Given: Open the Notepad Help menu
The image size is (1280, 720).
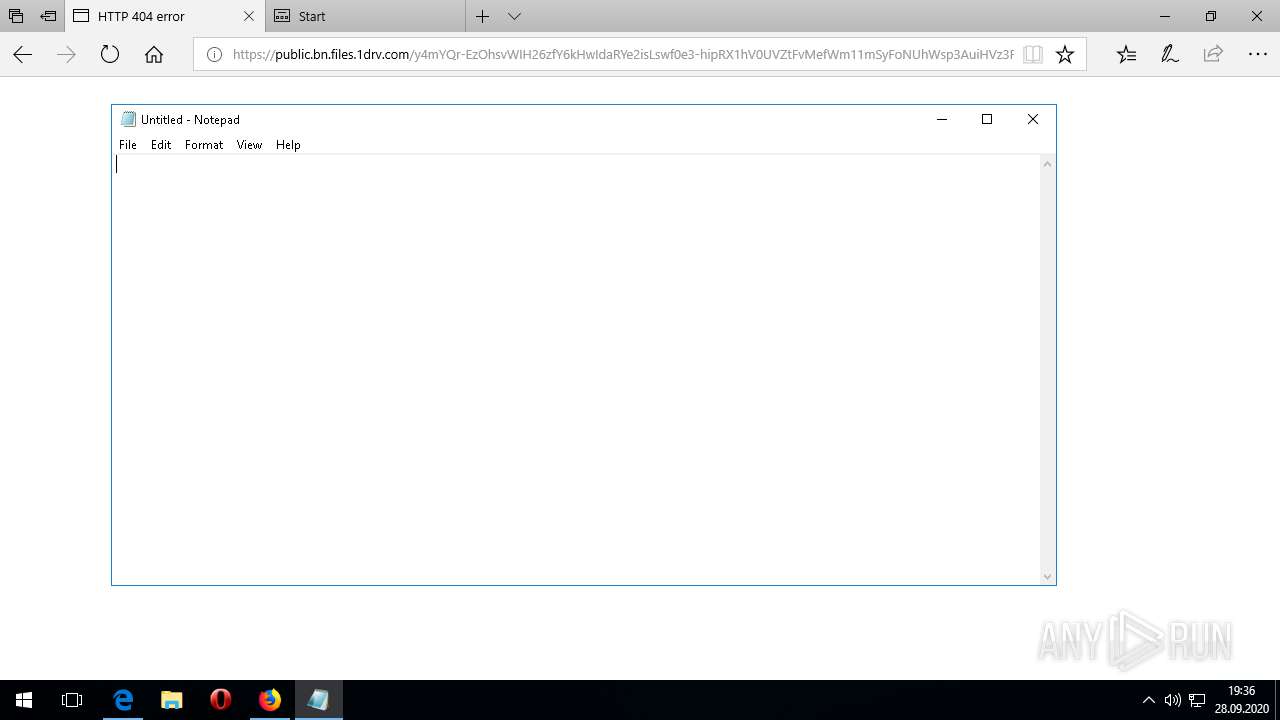Looking at the screenshot, I should (288, 145).
